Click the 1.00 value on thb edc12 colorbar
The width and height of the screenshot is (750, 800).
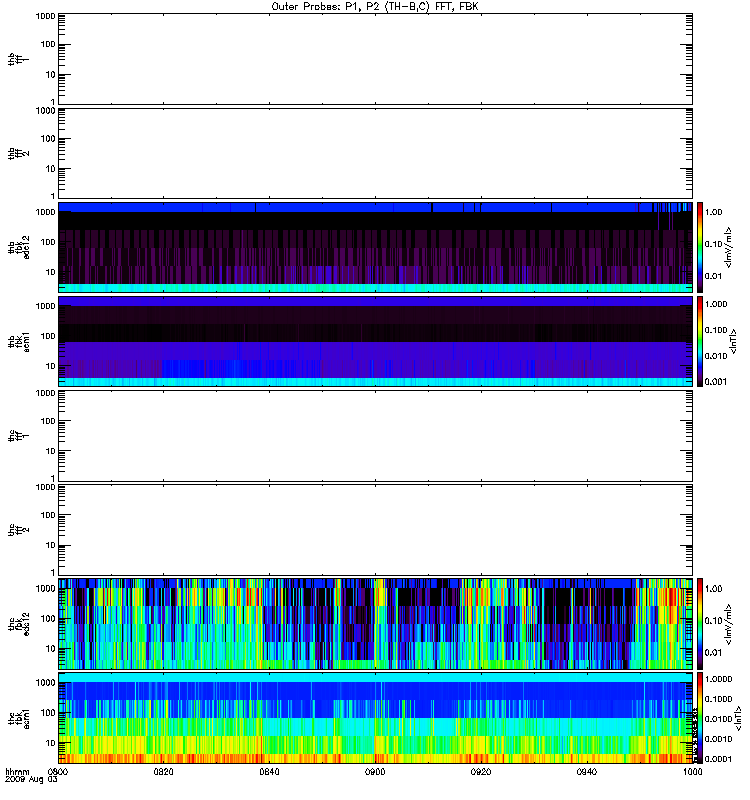pos(713,212)
